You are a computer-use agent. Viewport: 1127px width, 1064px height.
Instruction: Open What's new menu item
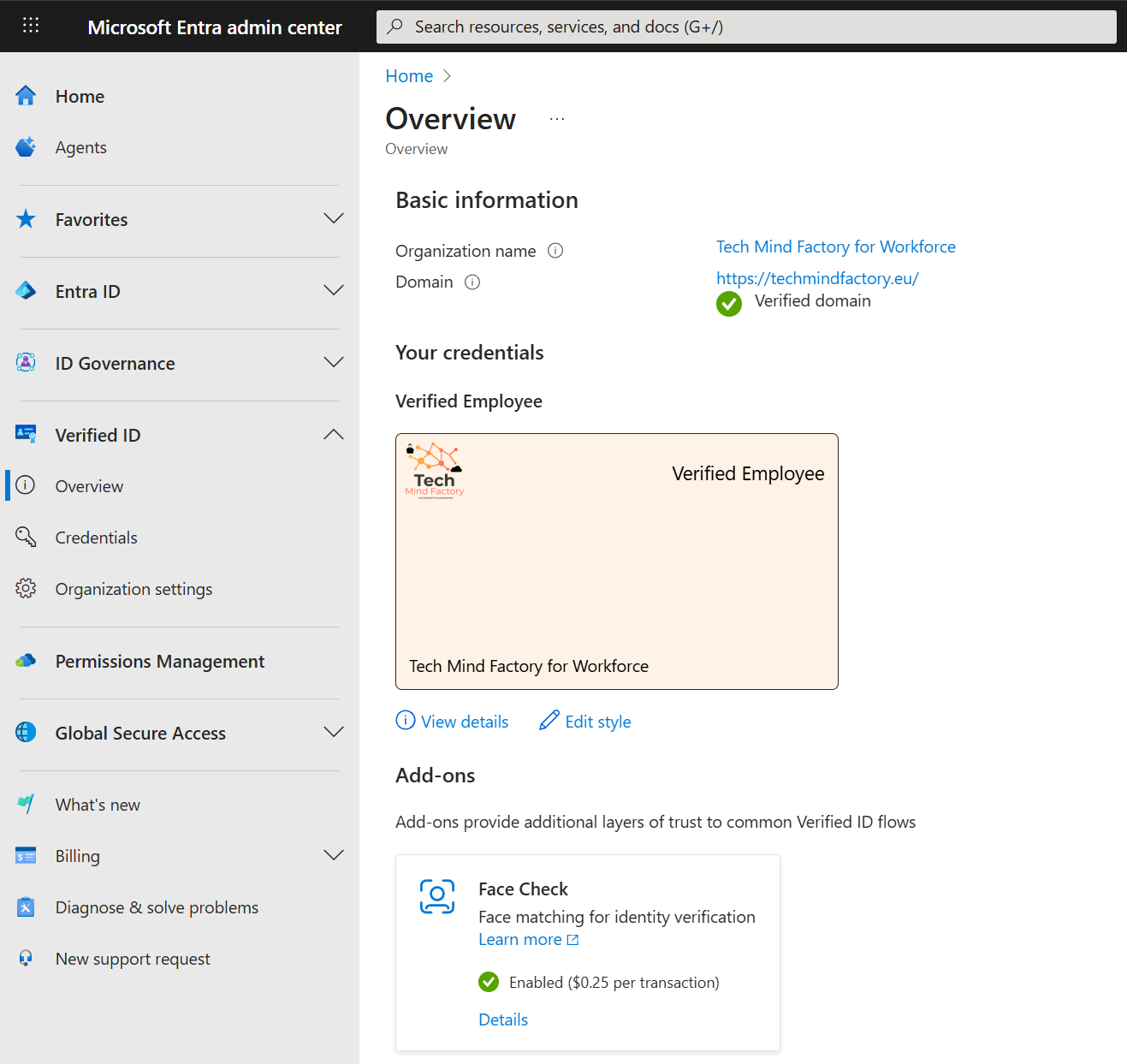coord(98,805)
